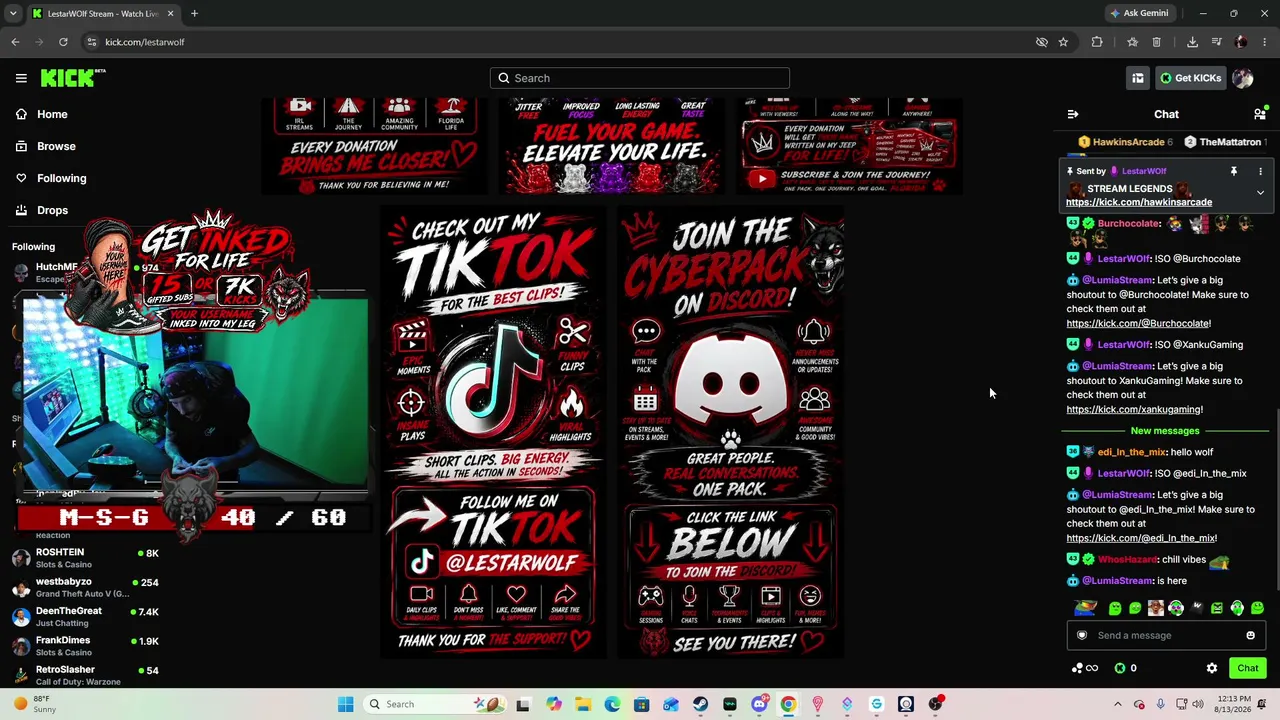Click the KICKs balance icon
Screen dimensions: 1280x720
click(x=1120, y=668)
